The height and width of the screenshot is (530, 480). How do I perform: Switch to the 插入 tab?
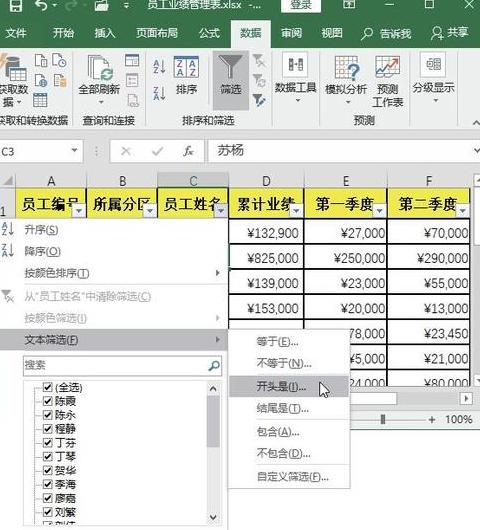pyautogui.click(x=105, y=33)
